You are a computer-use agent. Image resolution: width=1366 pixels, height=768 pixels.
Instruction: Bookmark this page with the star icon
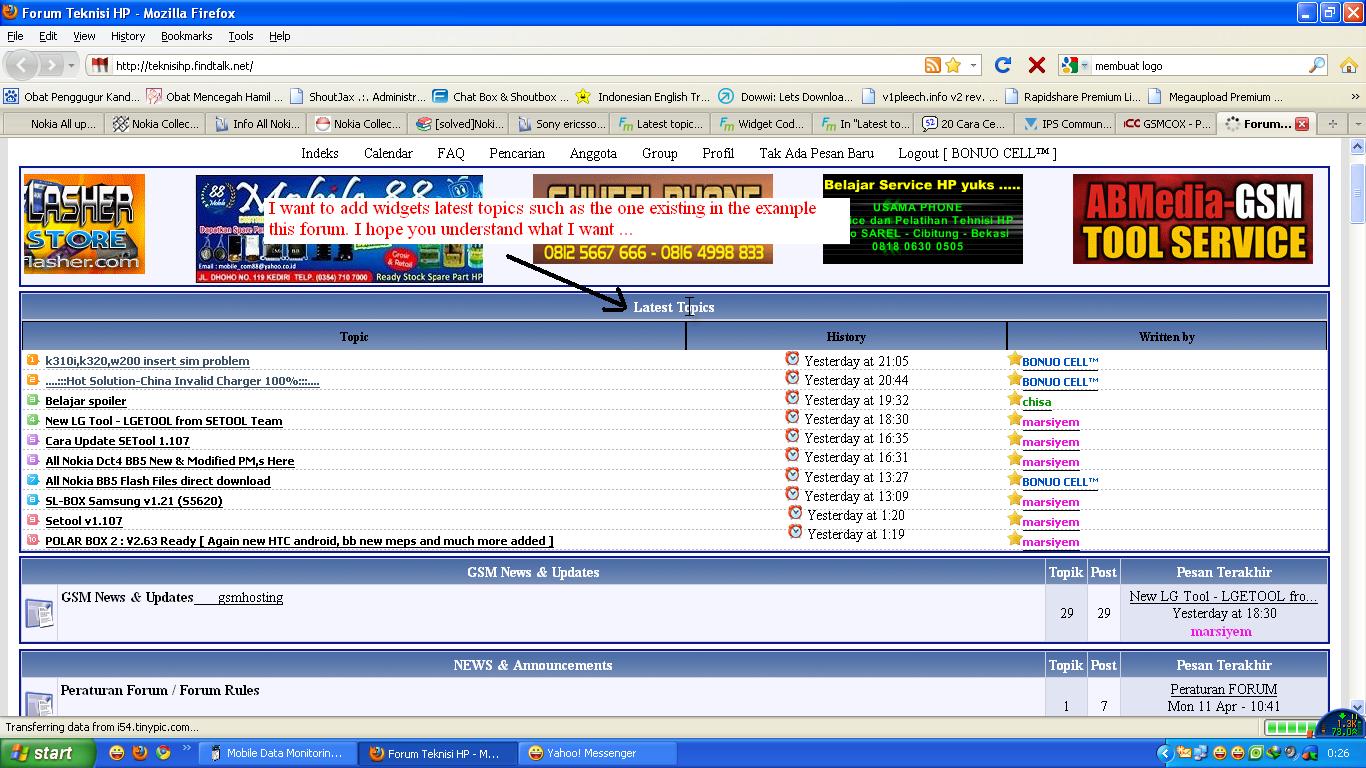pyautogui.click(x=953, y=65)
